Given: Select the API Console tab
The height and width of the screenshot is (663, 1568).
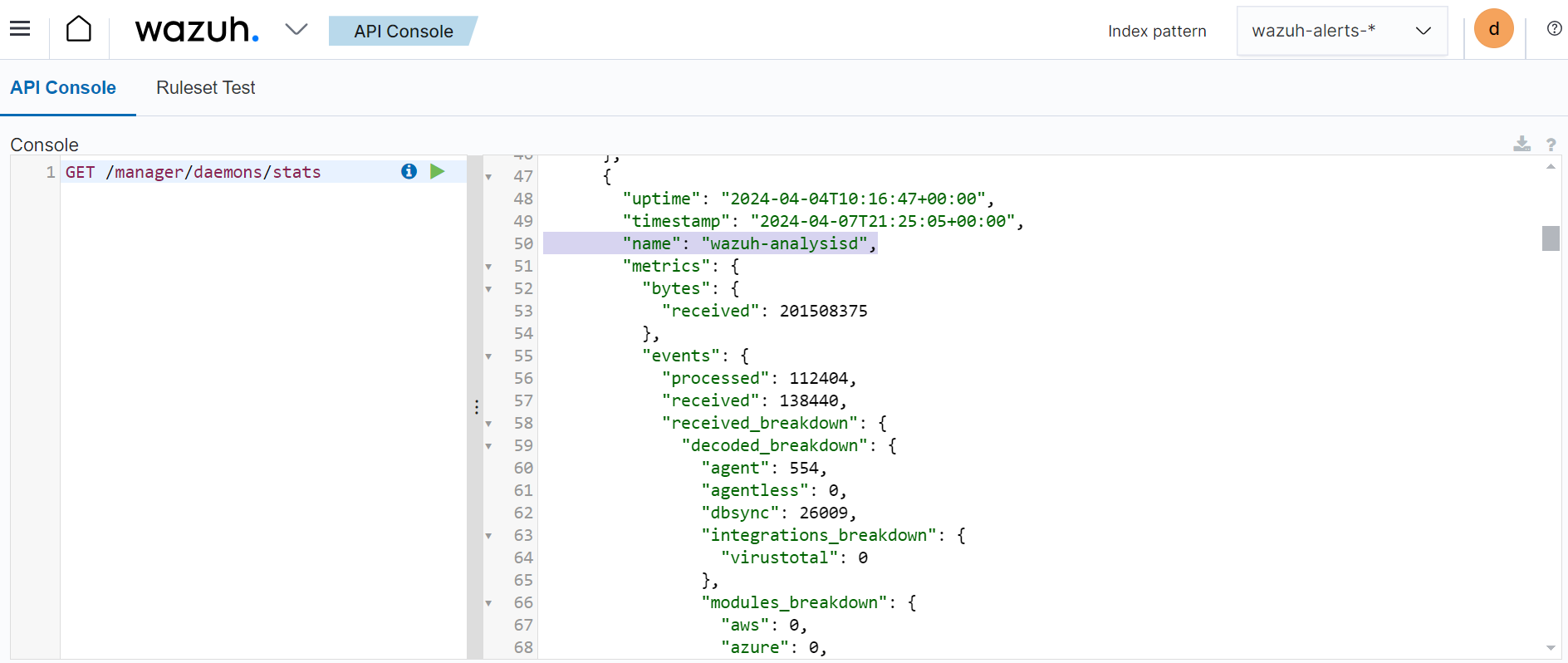Looking at the screenshot, I should (63, 87).
